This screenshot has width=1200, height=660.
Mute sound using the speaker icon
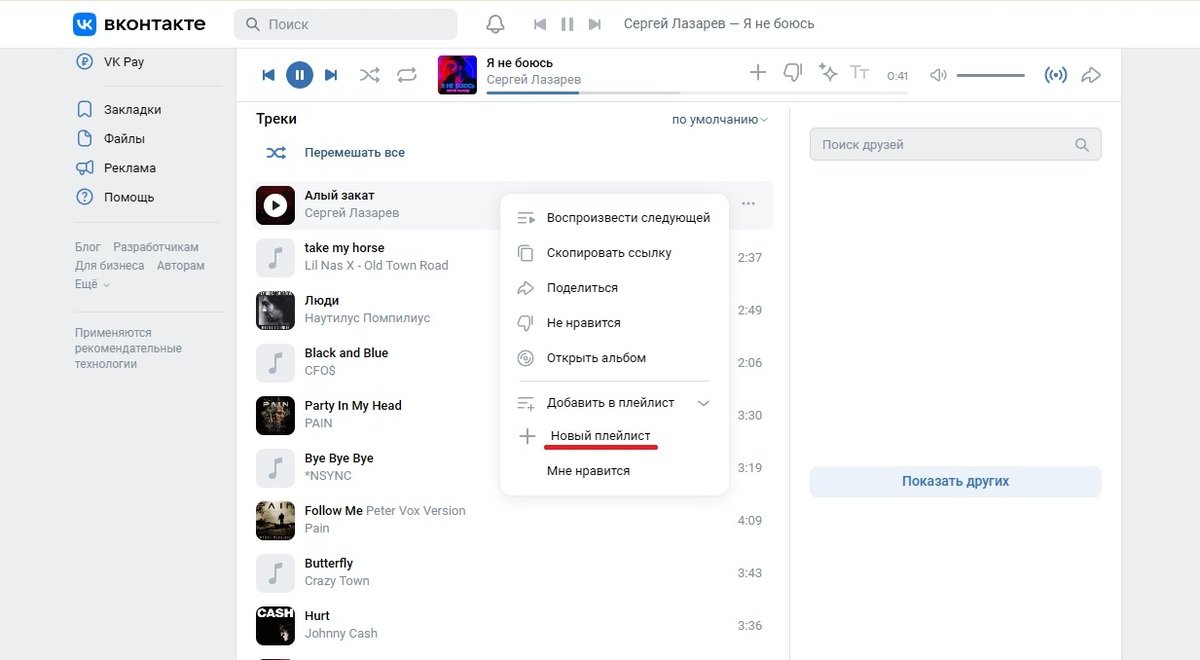(938, 75)
